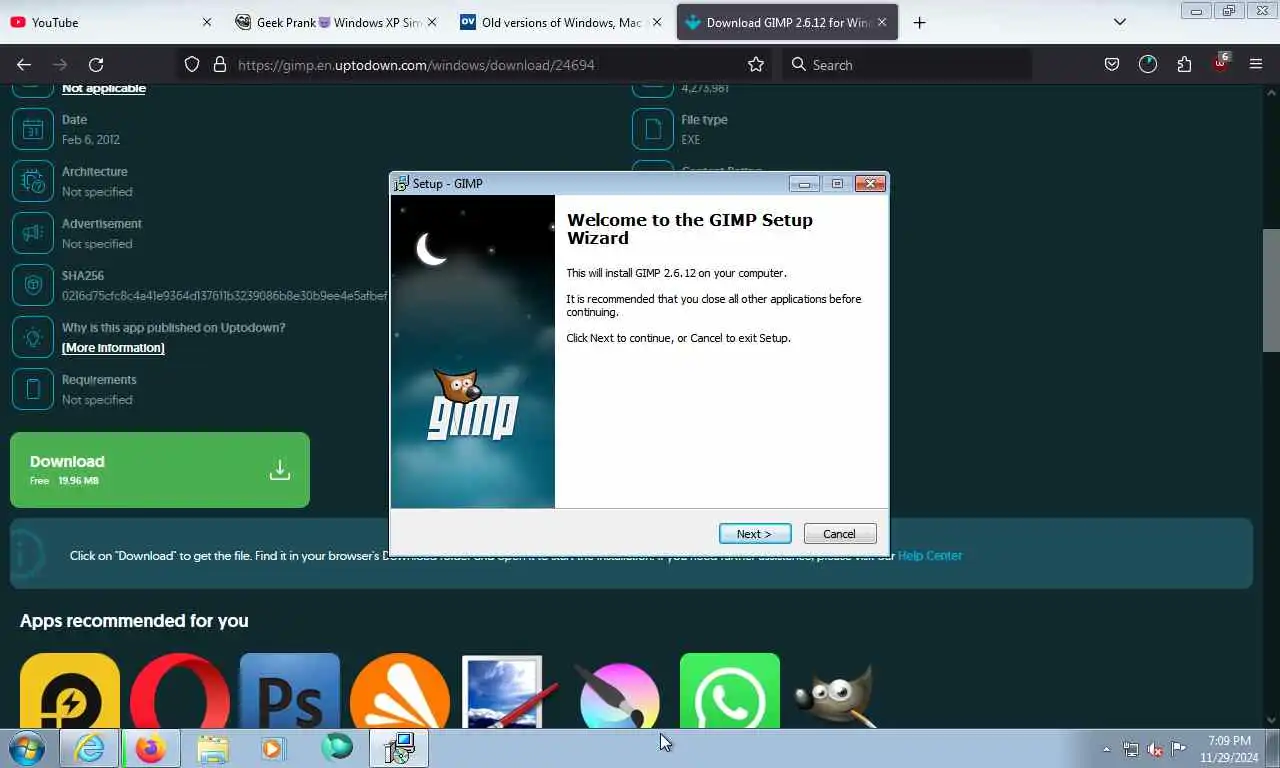Click the muted volume tray icon
This screenshot has width=1280, height=768.
tap(1155, 749)
